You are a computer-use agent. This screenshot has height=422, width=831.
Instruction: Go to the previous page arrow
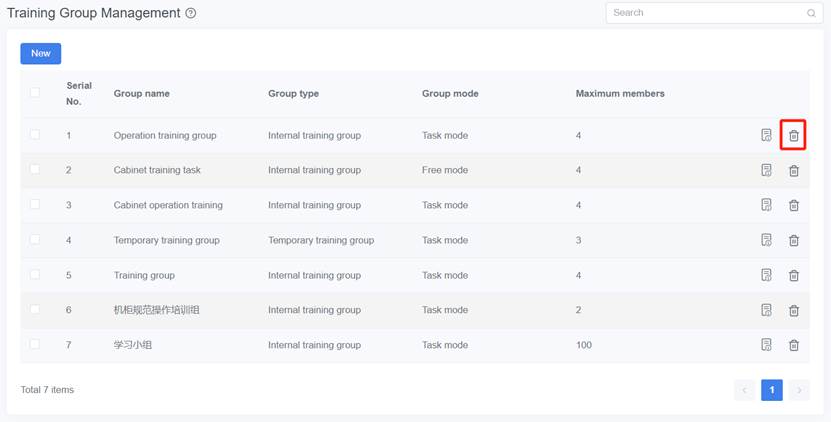(744, 390)
